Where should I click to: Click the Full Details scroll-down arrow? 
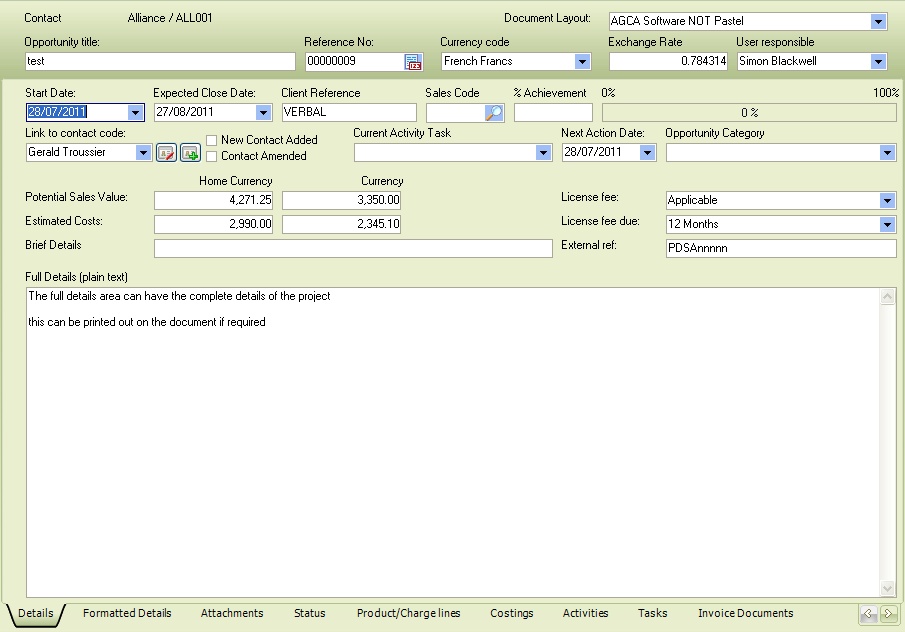click(887, 589)
